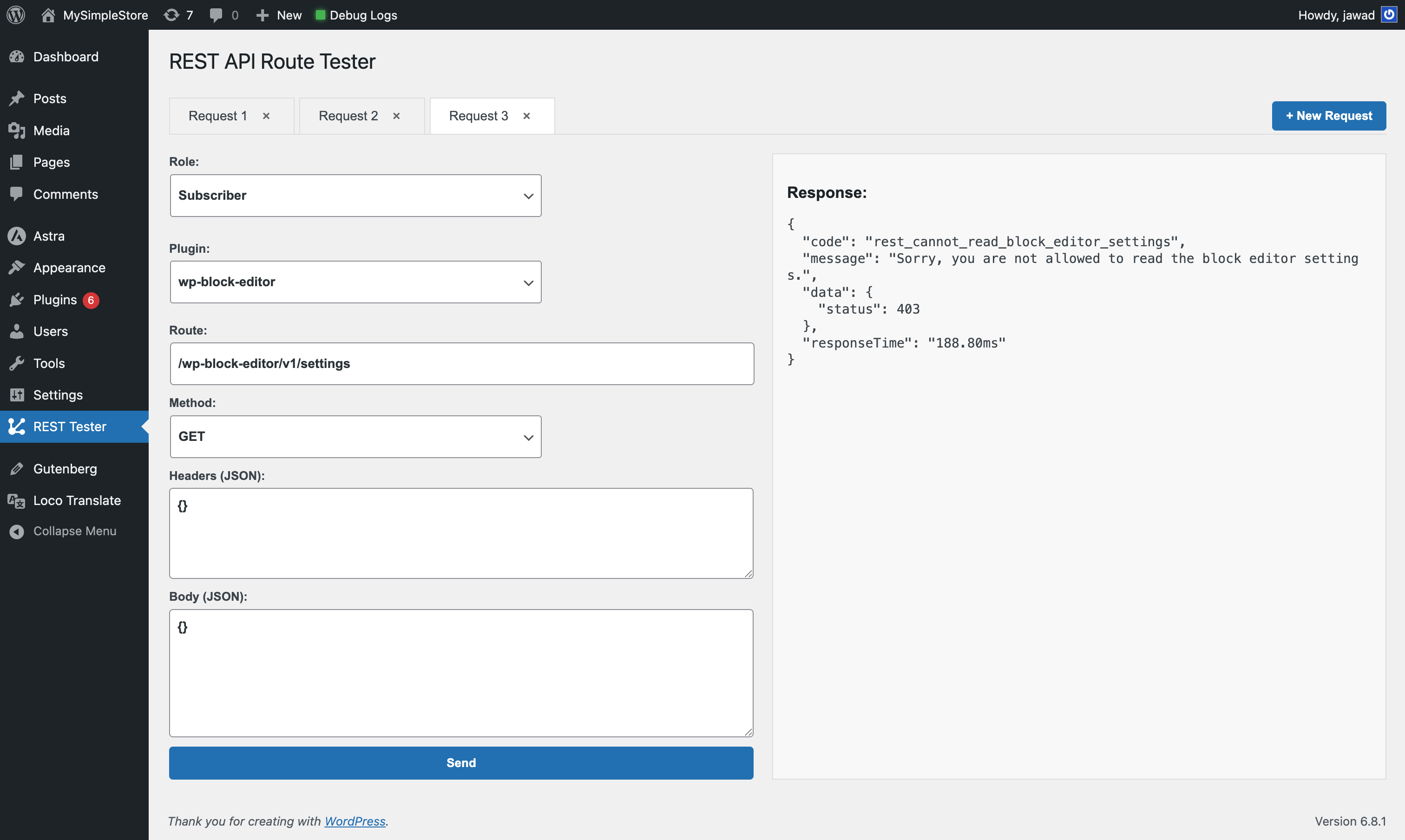Click New in the admin bar

[289, 15]
